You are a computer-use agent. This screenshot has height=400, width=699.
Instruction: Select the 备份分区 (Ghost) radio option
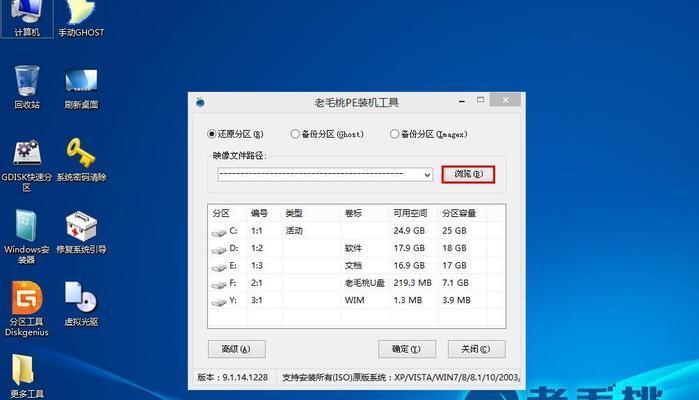point(327,134)
